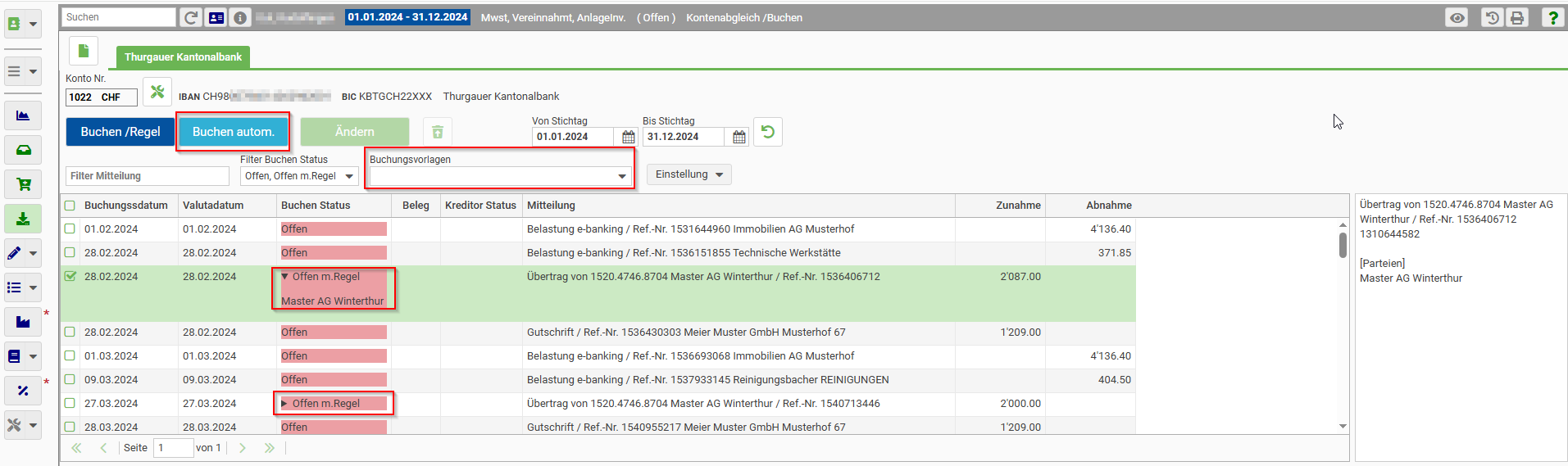Image resolution: width=1568 pixels, height=466 pixels.
Task: Expand the 27.03.2024 Offen m.Regel row
Action: coord(284,404)
